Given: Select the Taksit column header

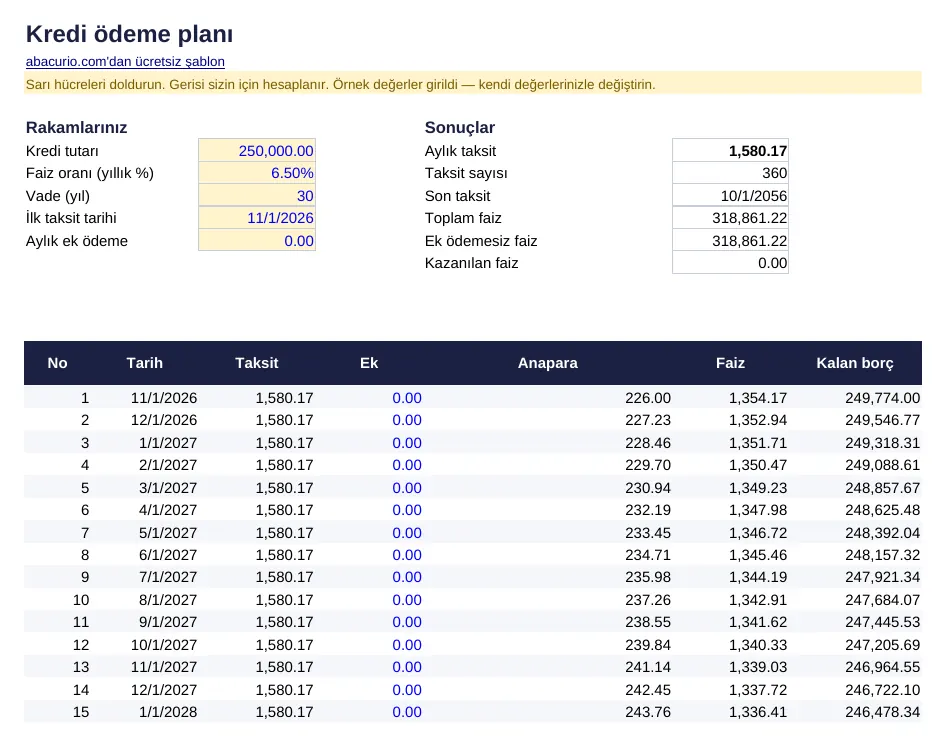Looking at the screenshot, I should click(x=257, y=363).
